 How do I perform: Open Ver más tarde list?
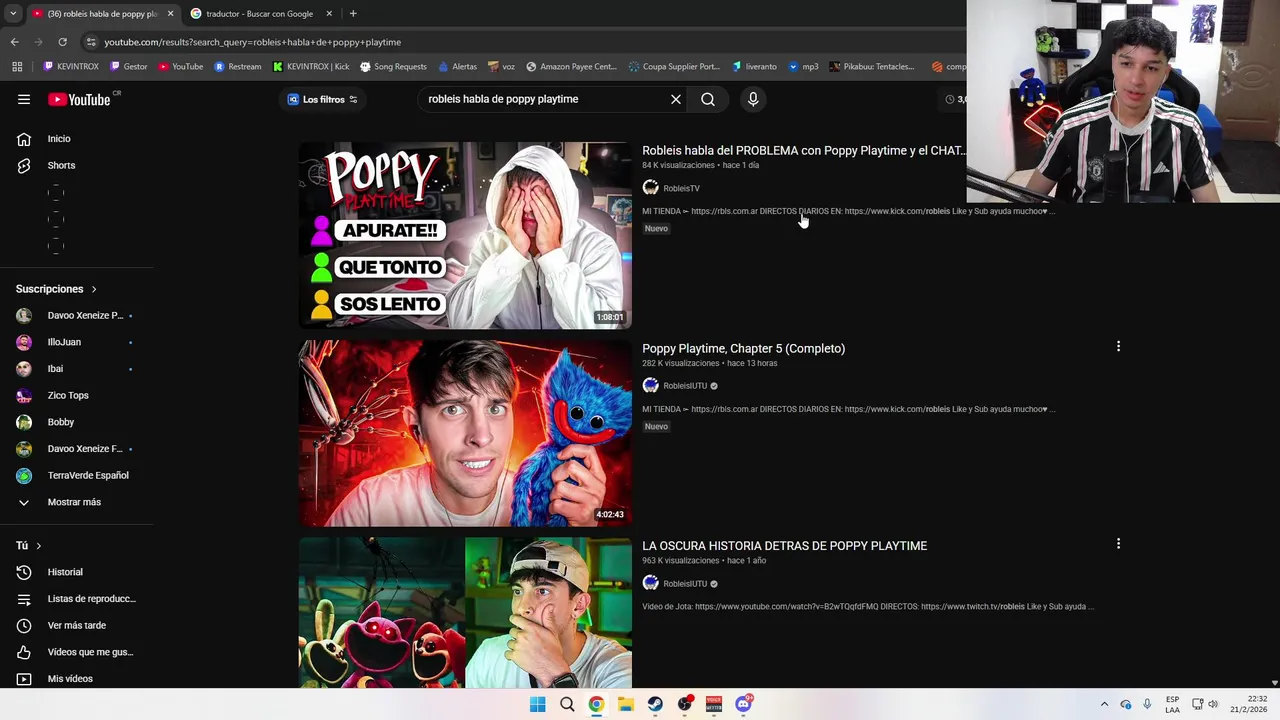click(77, 625)
